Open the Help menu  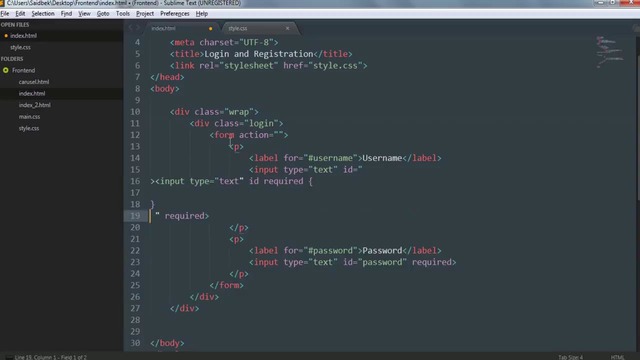click(x=202, y=13)
